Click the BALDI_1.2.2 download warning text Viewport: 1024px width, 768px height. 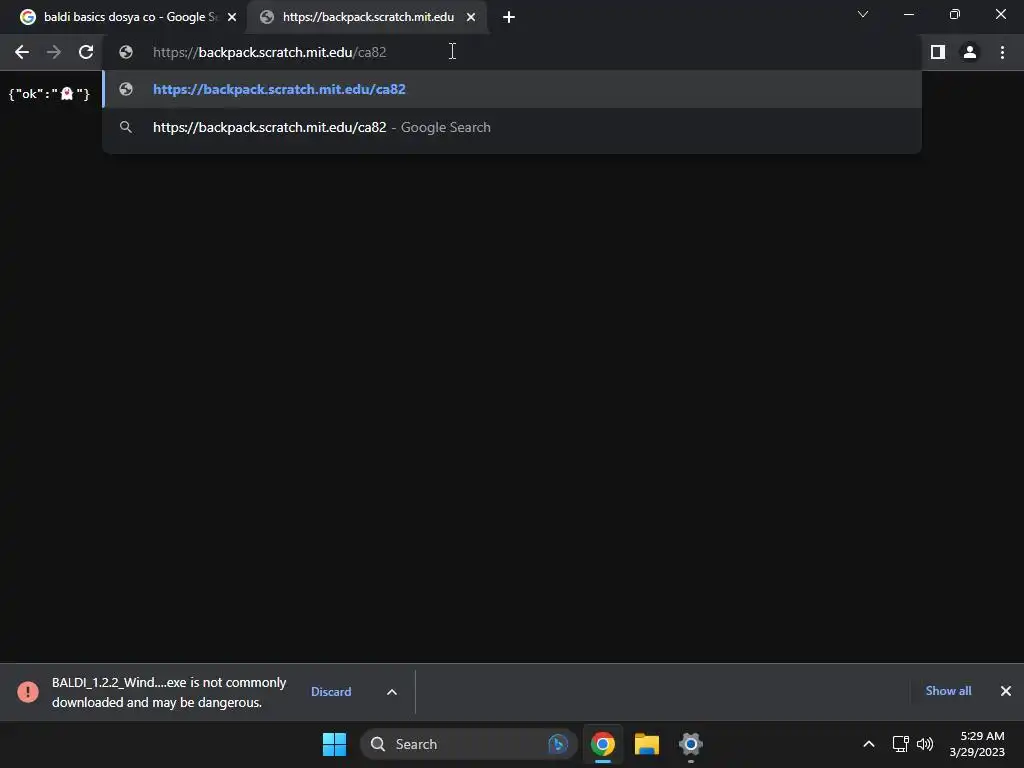169,692
